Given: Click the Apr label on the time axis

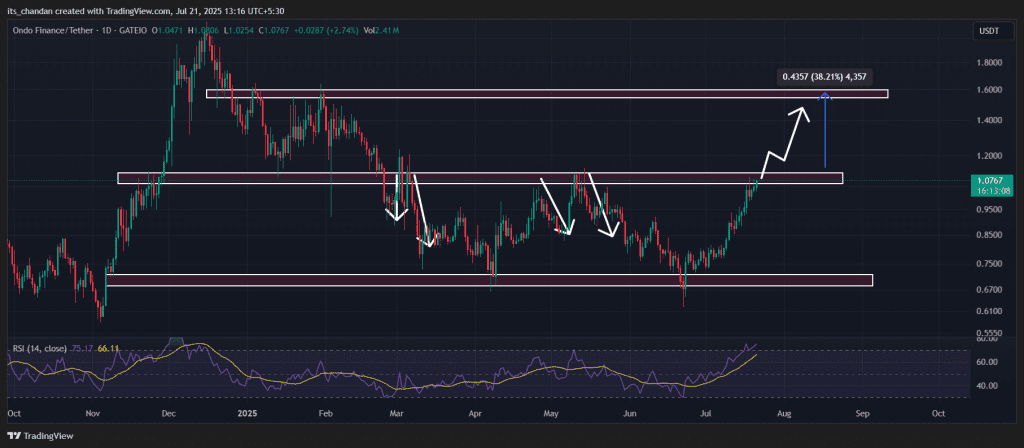Looking at the screenshot, I should [x=475, y=414].
